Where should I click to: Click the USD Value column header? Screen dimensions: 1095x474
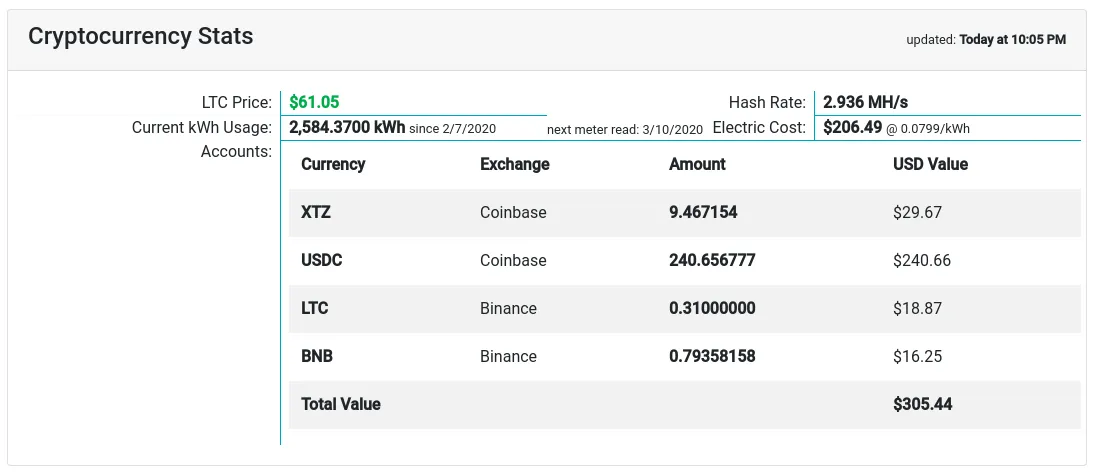tap(930, 164)
